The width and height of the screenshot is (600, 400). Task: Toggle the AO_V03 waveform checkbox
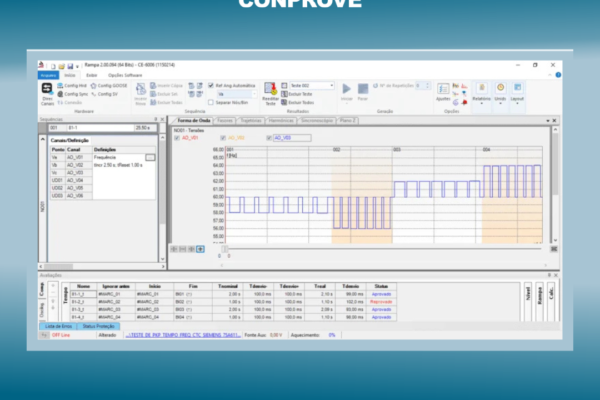coord(269,138)
